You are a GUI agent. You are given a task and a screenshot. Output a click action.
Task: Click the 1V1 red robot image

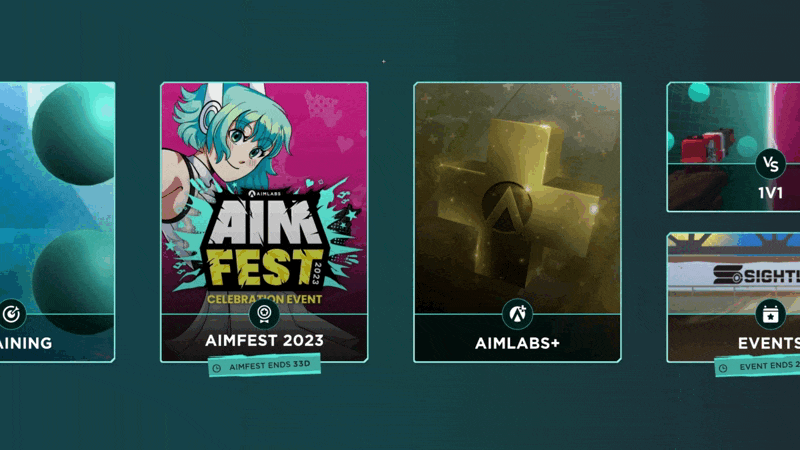(x=708, y=144)
